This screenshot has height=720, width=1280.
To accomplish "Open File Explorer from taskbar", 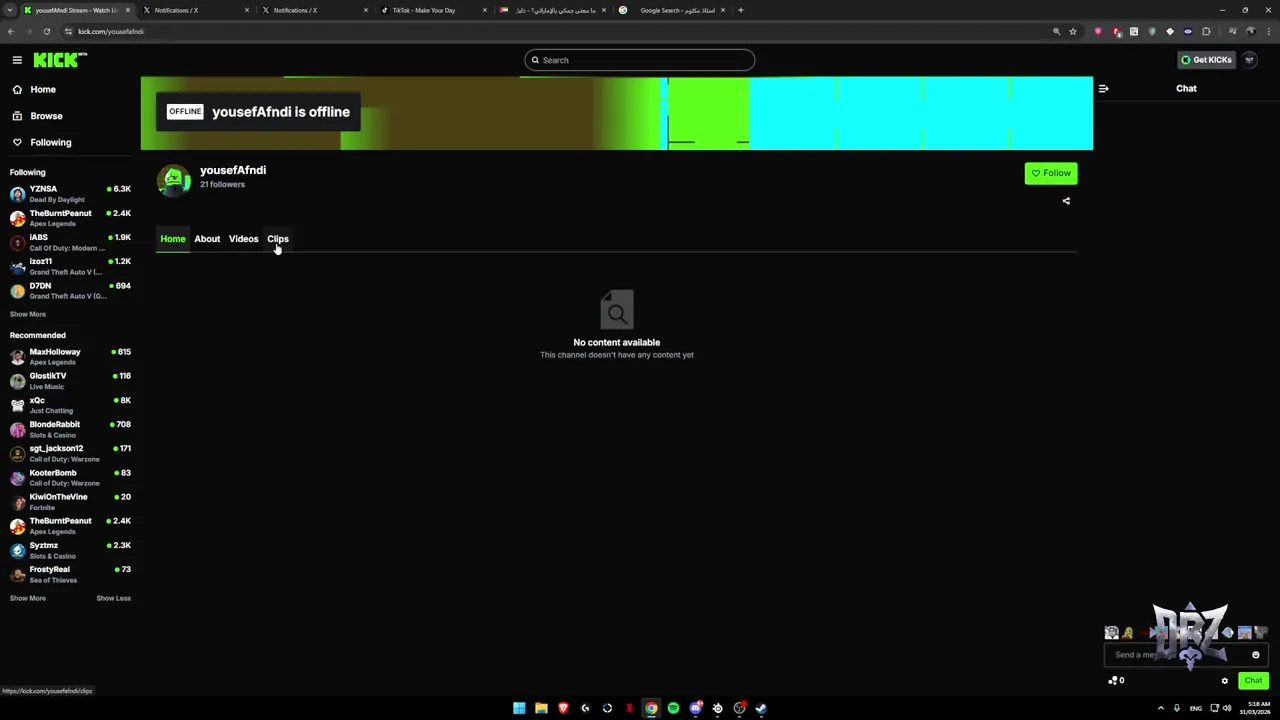I will (x=541, y=708).
